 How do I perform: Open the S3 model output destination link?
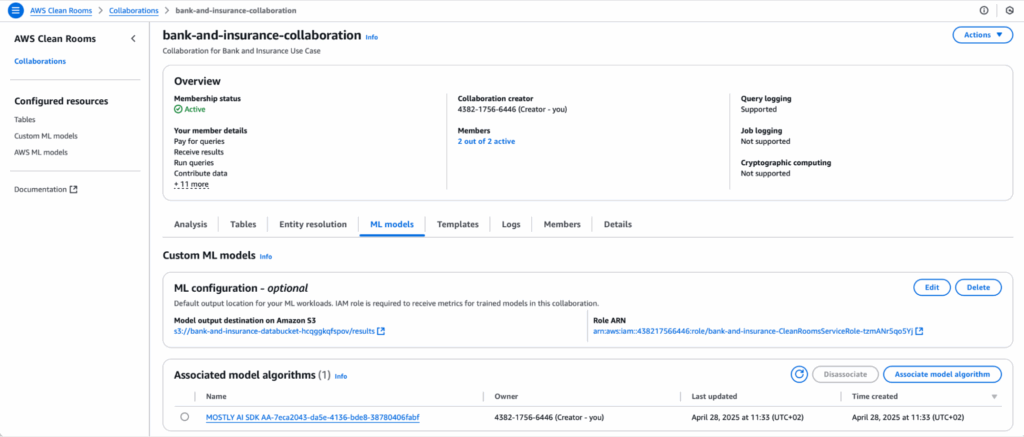(x=274, y=331)
